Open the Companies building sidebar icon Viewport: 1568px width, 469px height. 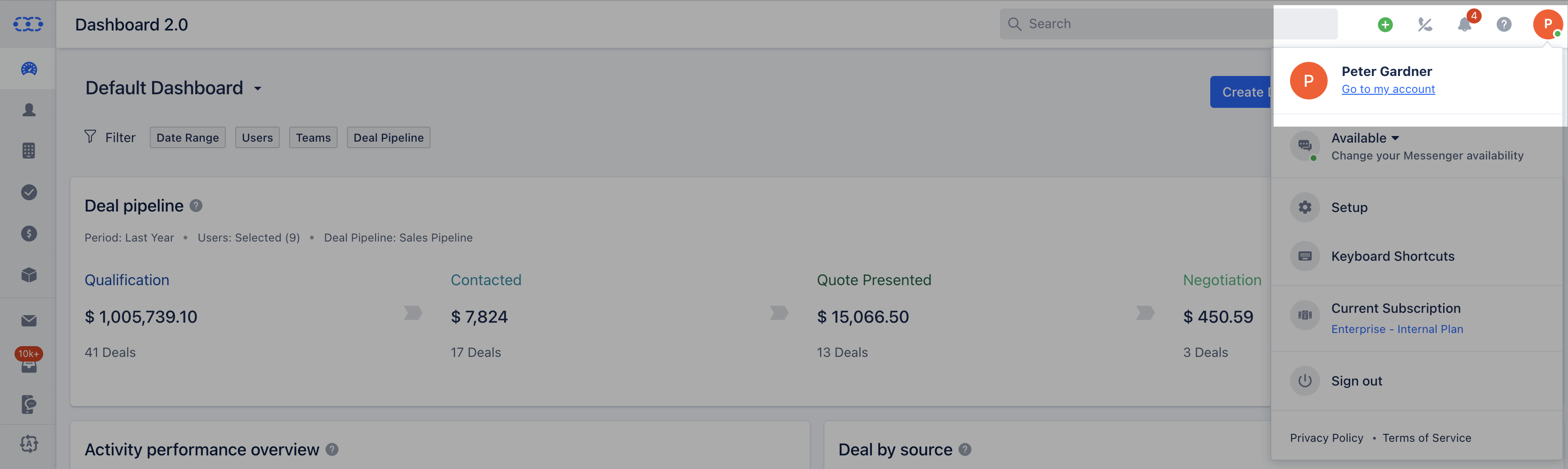point(29,151)
